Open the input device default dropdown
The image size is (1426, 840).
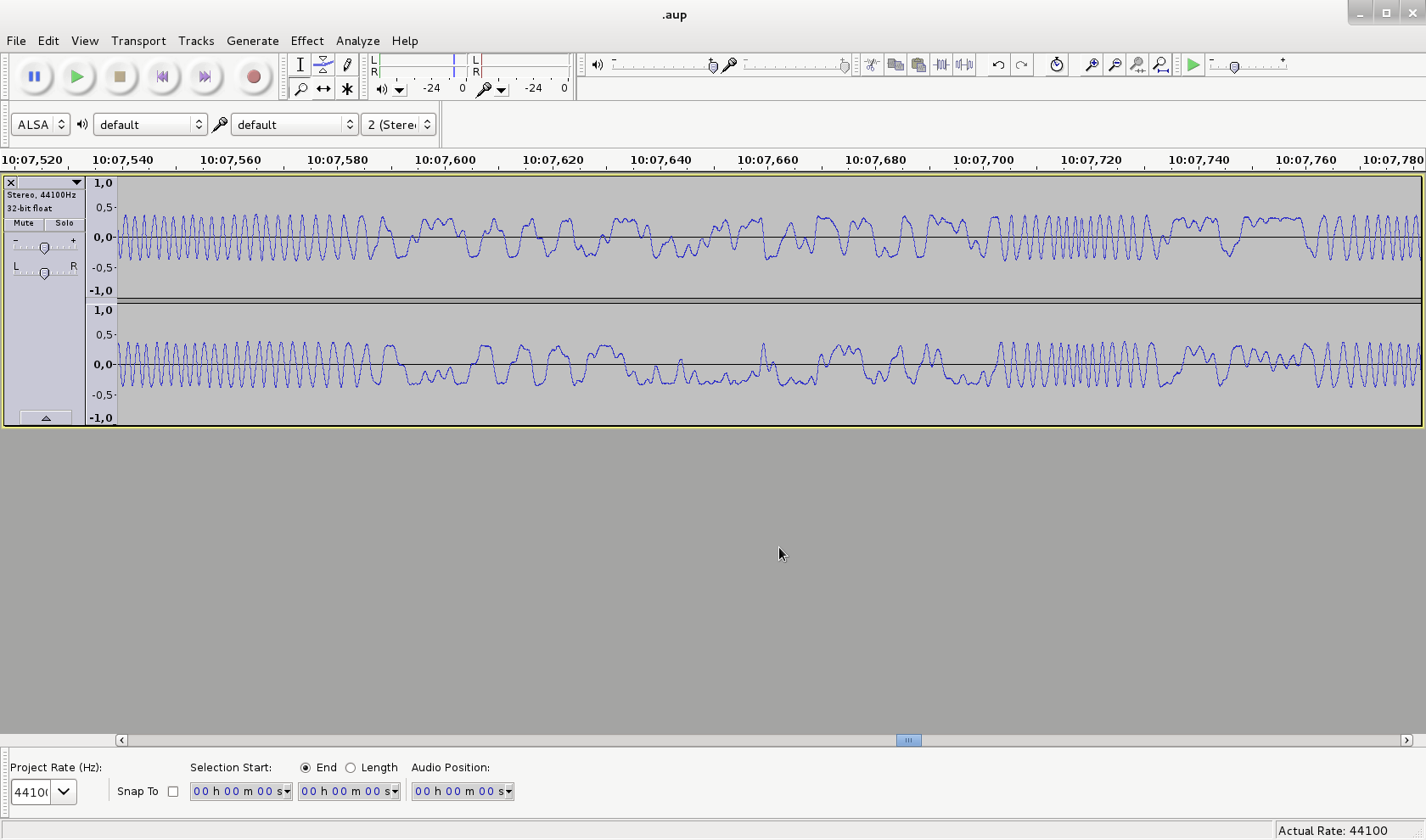click(x=294, y=125)
